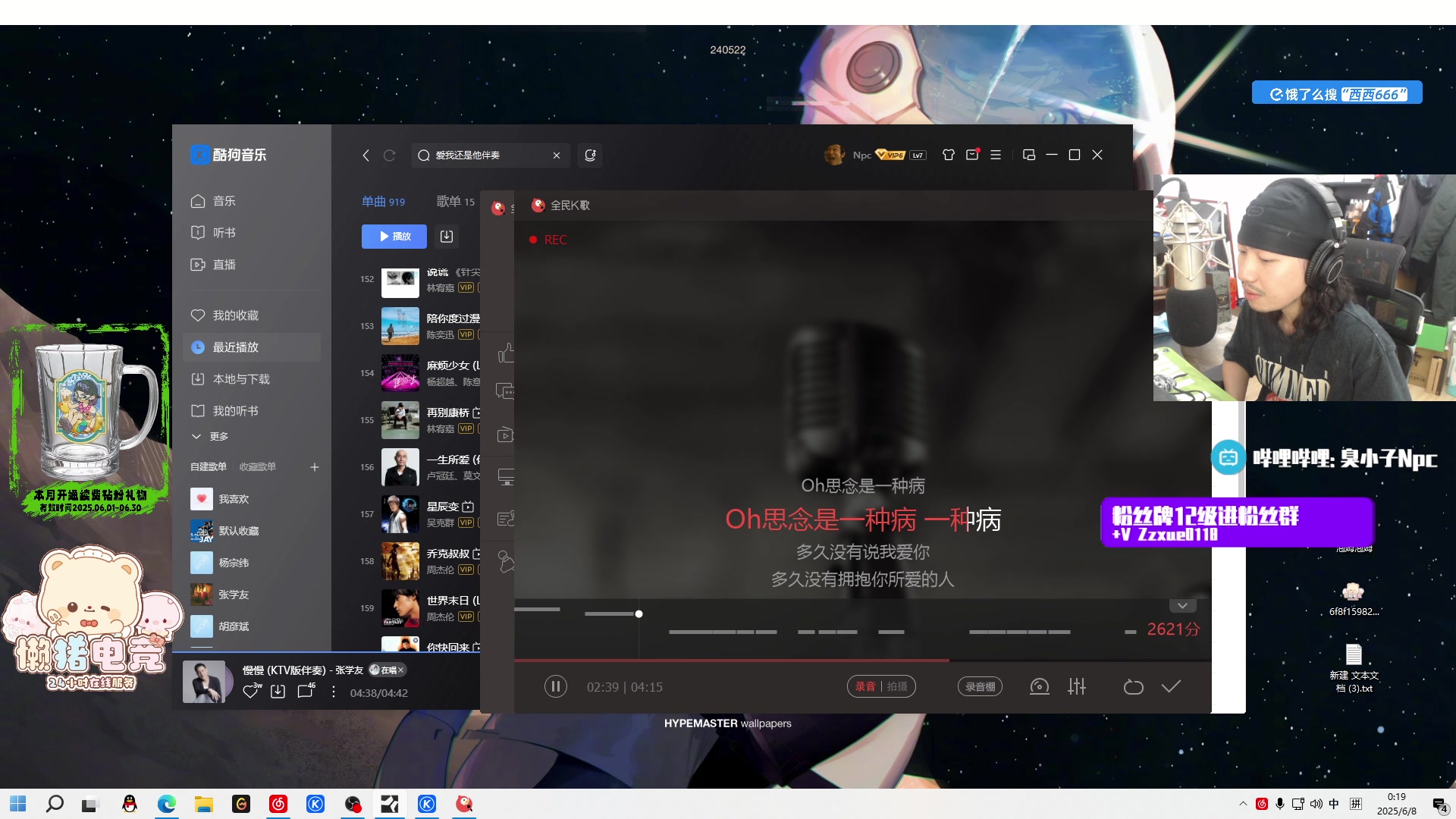Select song 一生所爱 in the list
The image size is (1456, 819).
click(x=419, y=467)
